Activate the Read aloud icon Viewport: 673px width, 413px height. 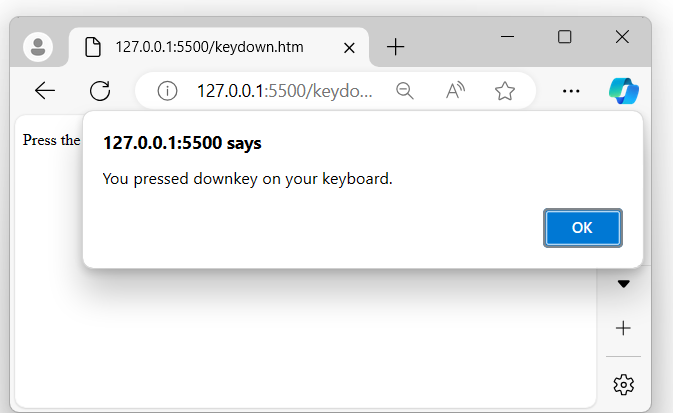click(456, 91)
